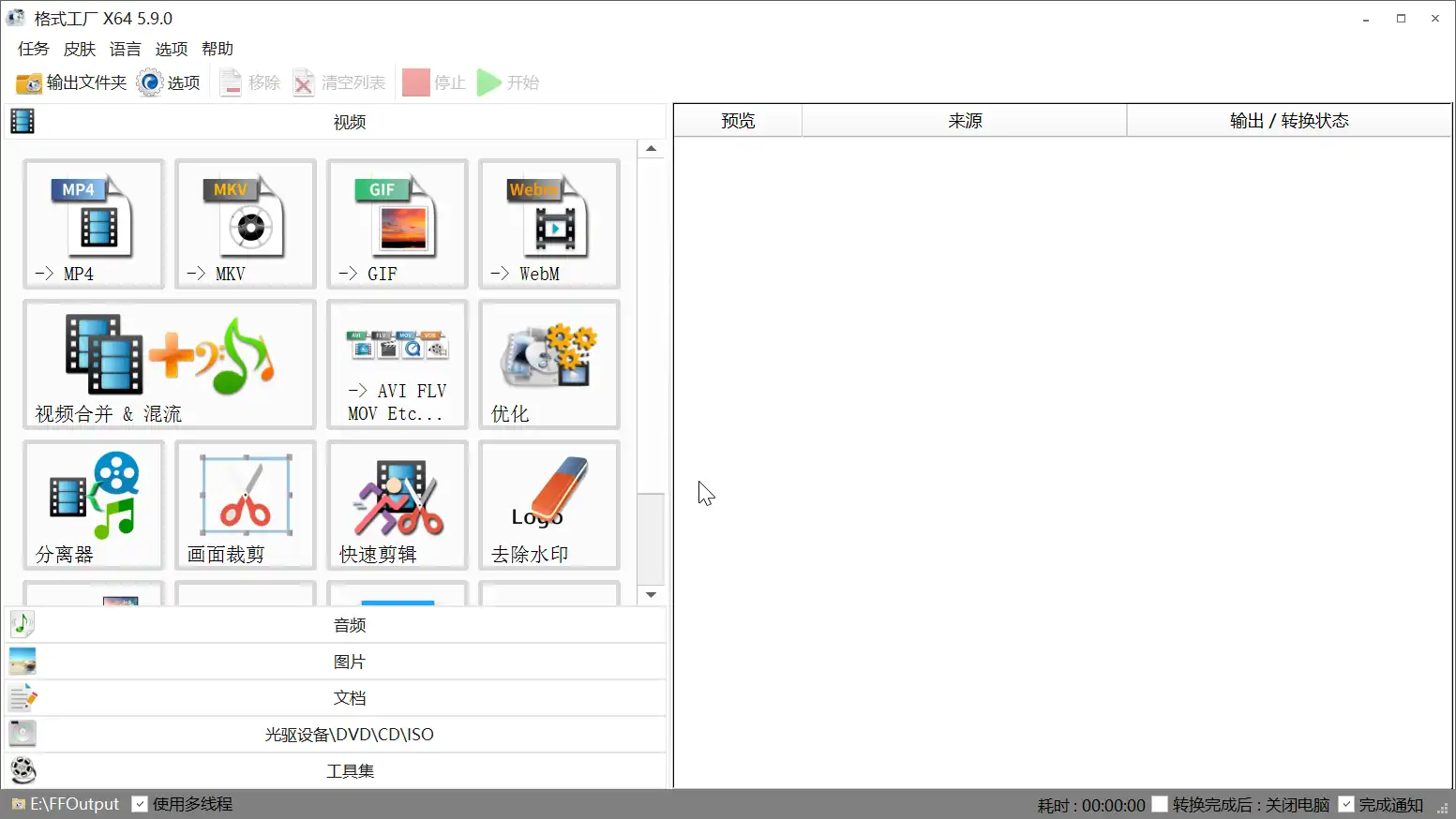Open the GIF conversion tile
The image size is (1456, 819).
[398, 224]
